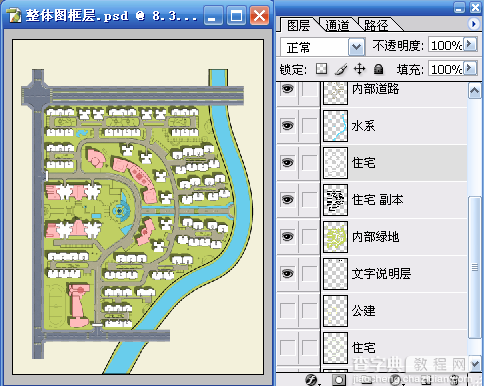Select layer named 内部道路
The width and height of the screenshot is (484, 386).
pyautogui.click(x=375, y=89)
